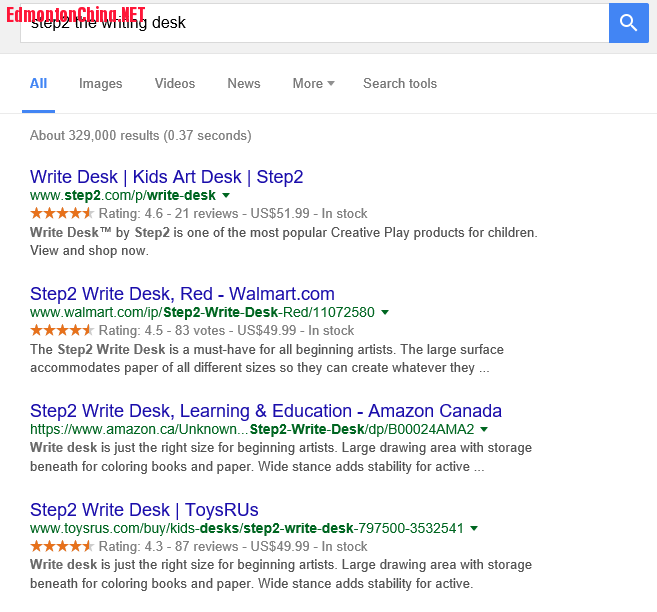This screenshot has height=612, width=657.
Task: Click the star rating of Walmart result
Action: coord(61,330)
